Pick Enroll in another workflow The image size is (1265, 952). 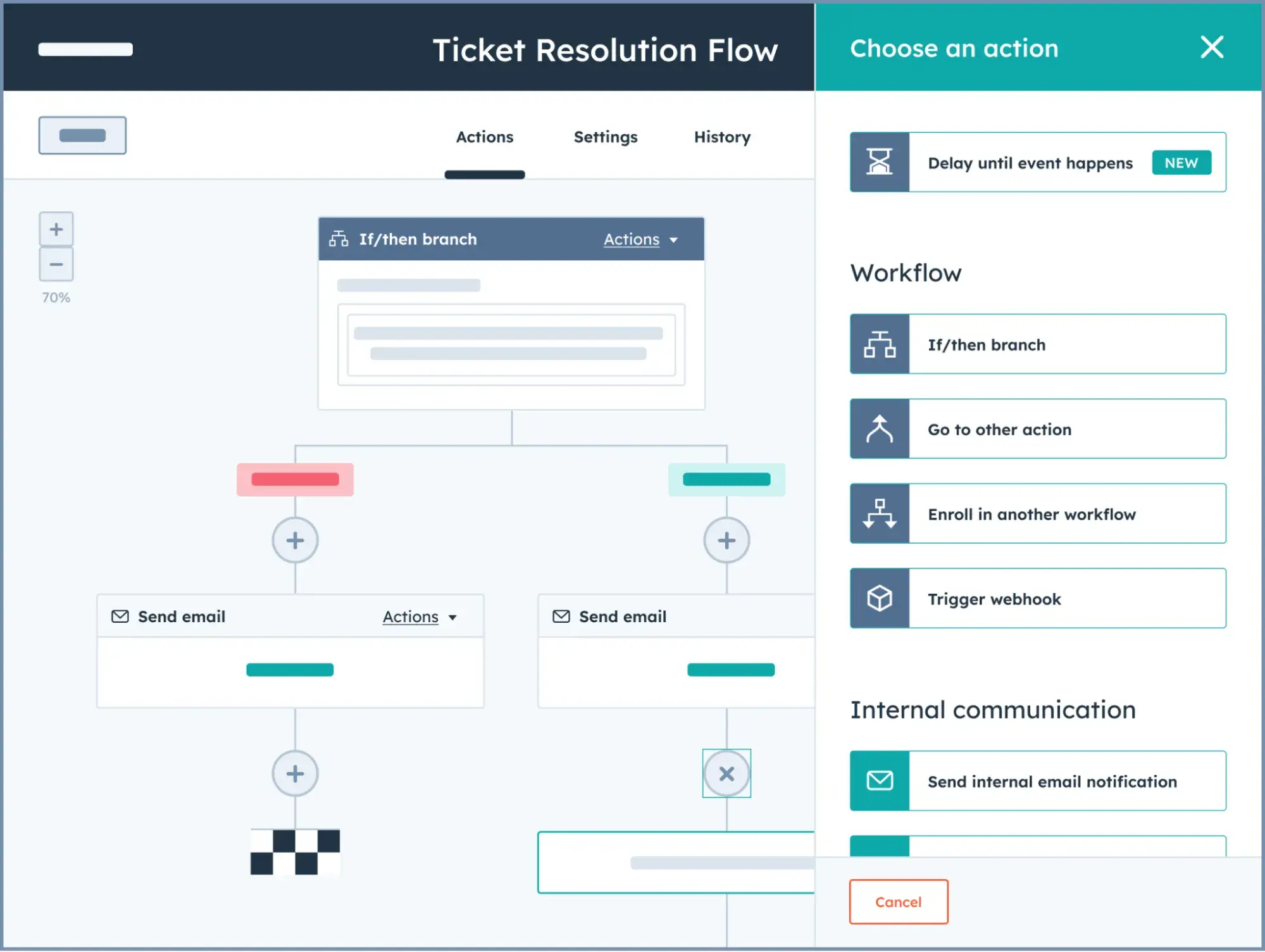point(1037,514)
